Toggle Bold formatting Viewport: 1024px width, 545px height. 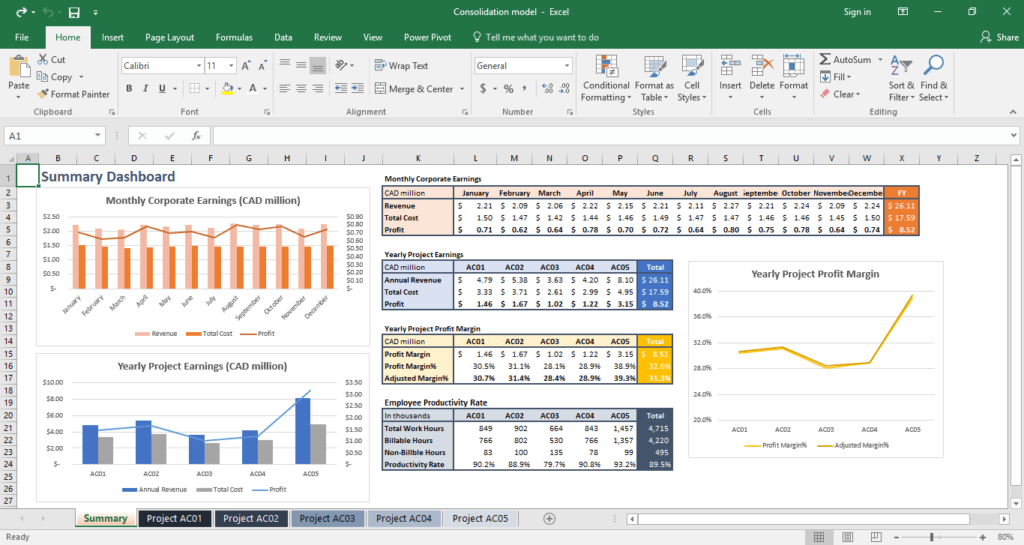click(x=128, y=89)
